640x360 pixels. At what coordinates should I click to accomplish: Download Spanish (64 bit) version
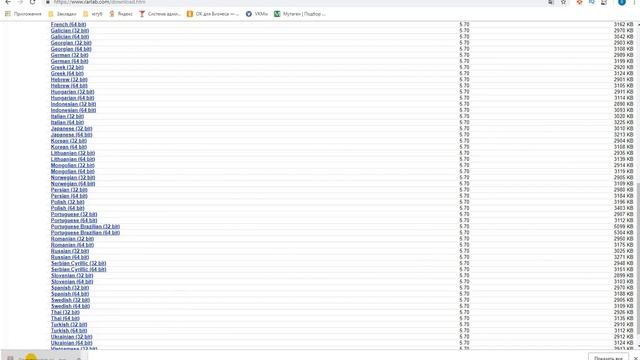pyautogui.click(x=70, y=294)
